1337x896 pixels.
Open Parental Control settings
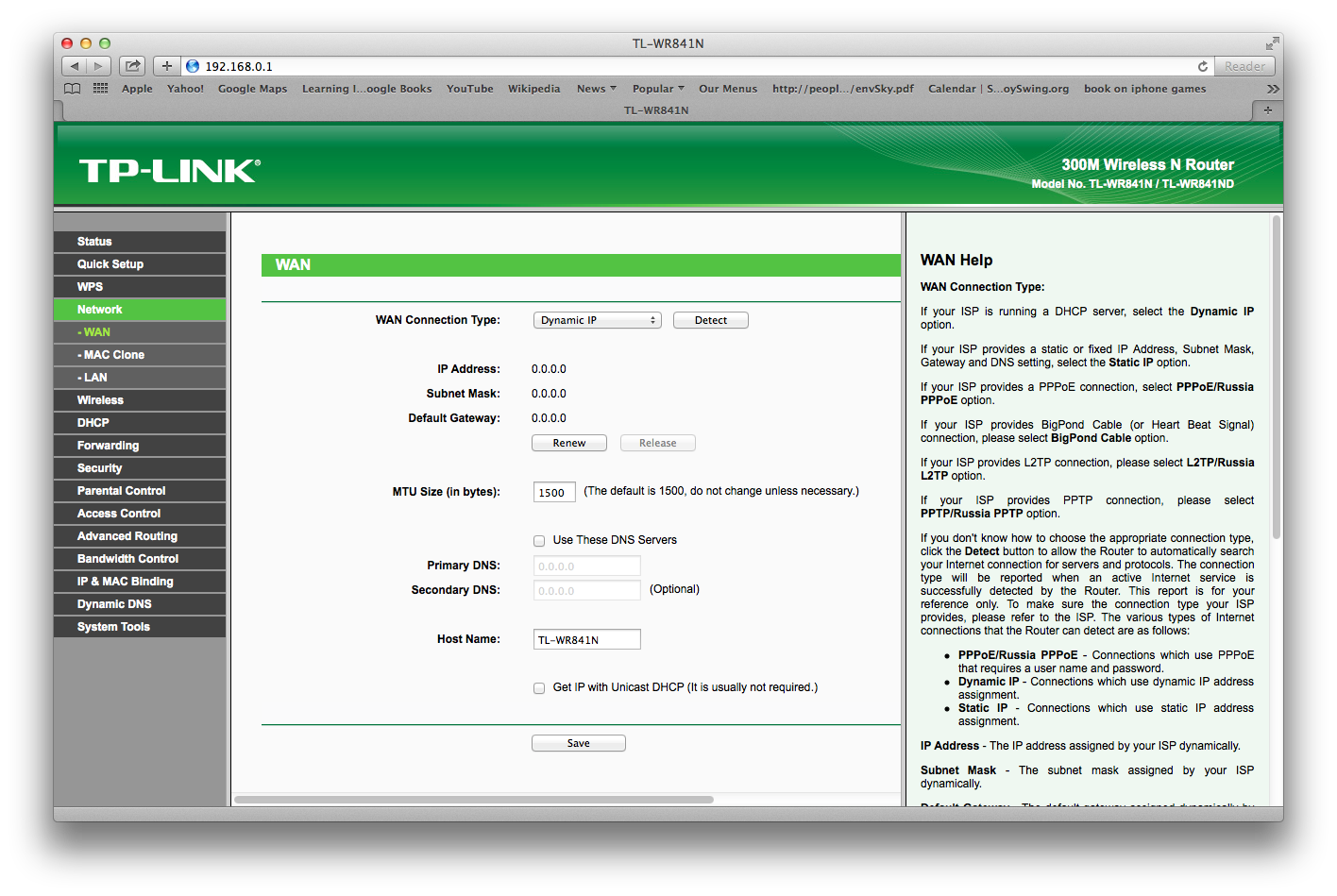pos(140,491)
